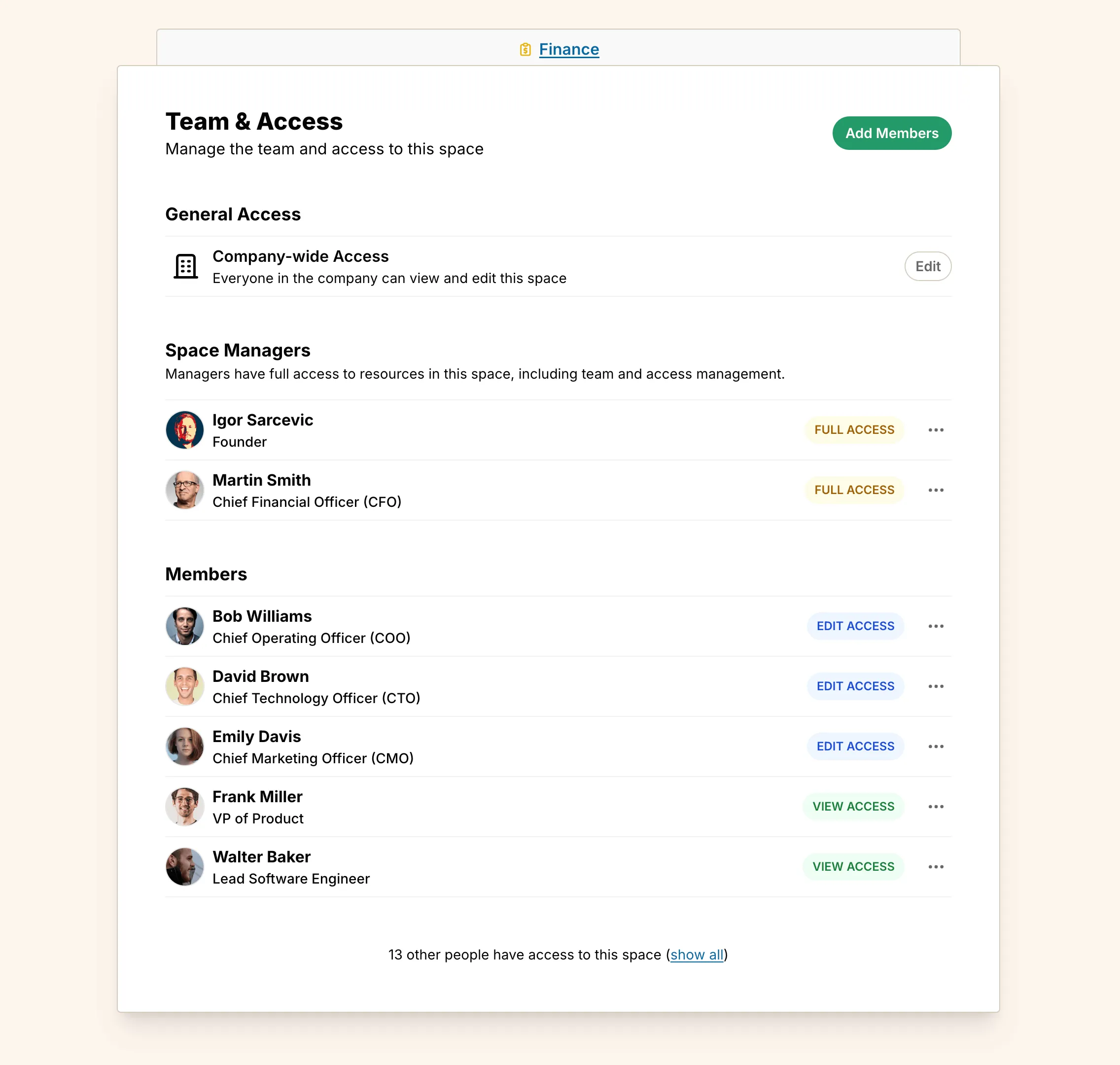Click Bob Williams' EDIT ACCESS badge

(x=855, y=626)
